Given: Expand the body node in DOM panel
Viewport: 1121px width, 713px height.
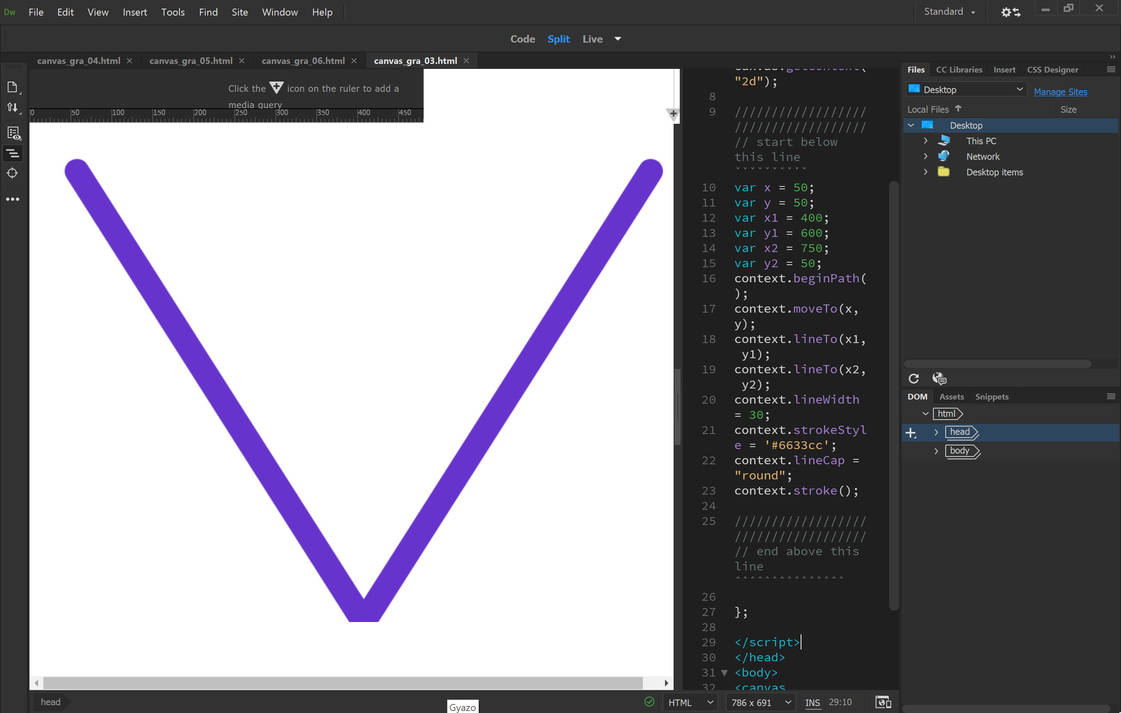Looking at the screenshot, I should pos(936,451).
